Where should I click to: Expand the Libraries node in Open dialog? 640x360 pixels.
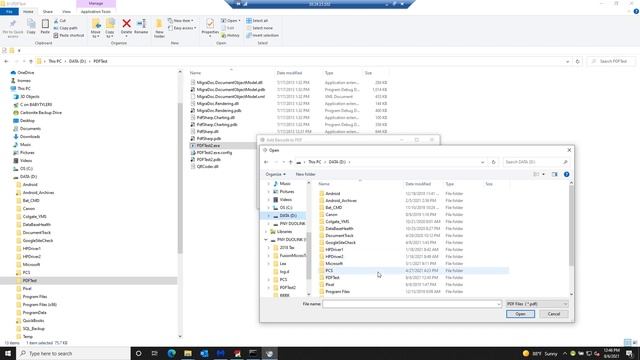pos(266,232)
